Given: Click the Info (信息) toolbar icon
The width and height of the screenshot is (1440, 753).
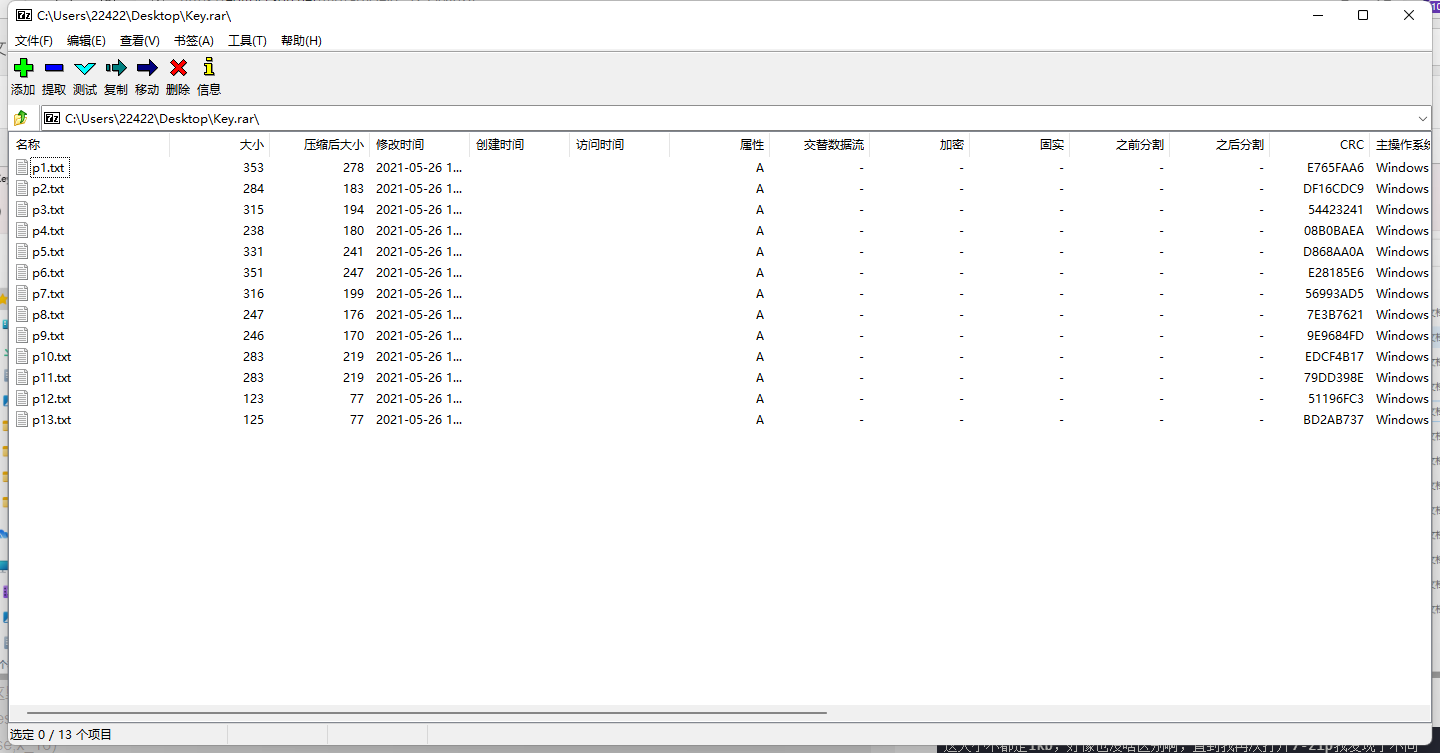Looking at the screenshot, I should (x=209, y=67).
